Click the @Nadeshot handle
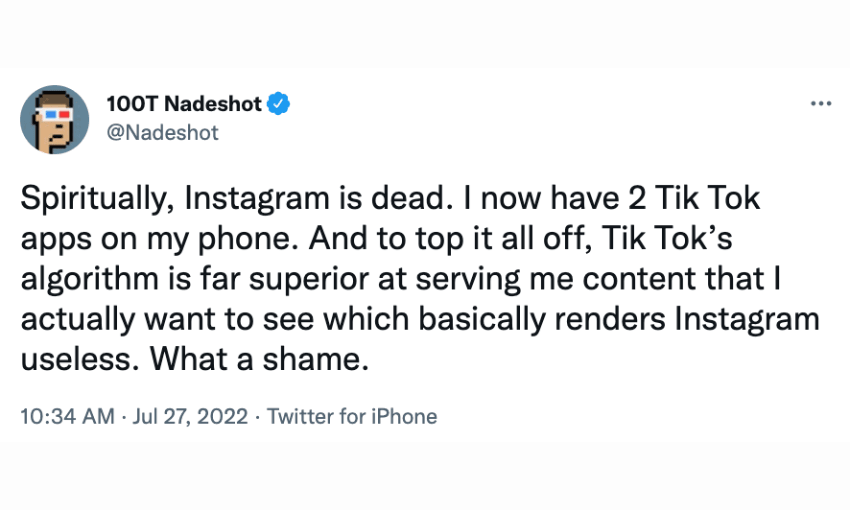The height and width of the screenshot is (510, 850). tap(161, 132)
